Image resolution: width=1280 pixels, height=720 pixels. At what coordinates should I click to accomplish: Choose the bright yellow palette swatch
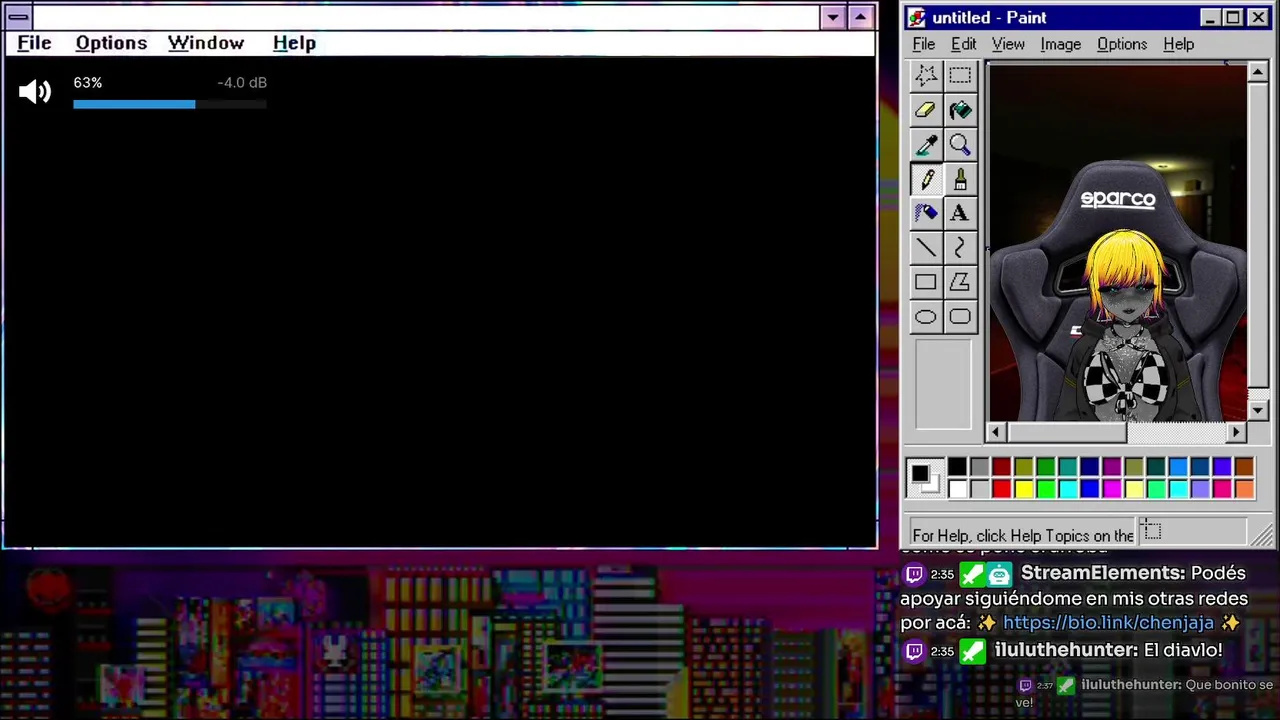click(1023, 489)
